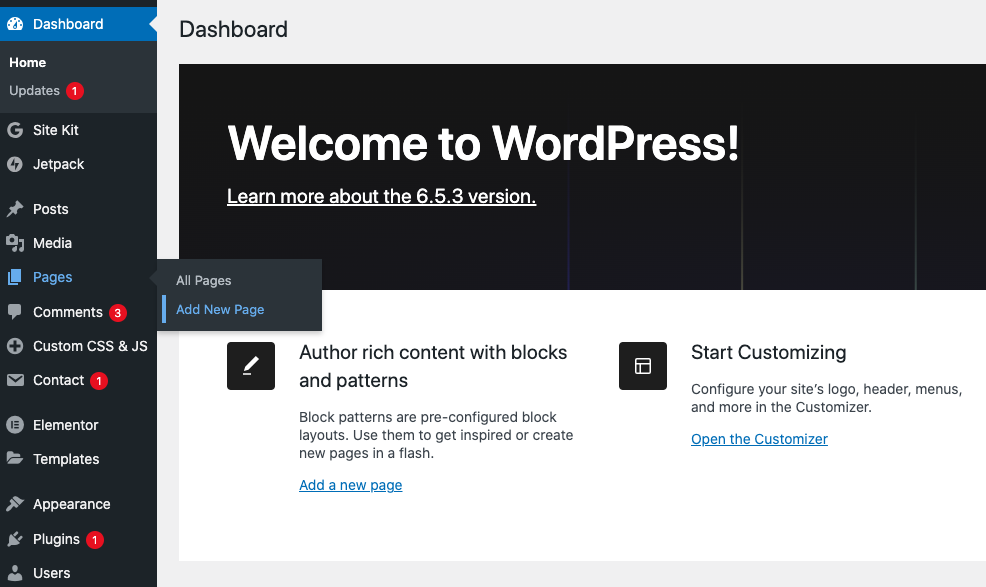Click the Site Kit Google G icon
The width and height of the screenshot is (986, 587).
point(15,130)
